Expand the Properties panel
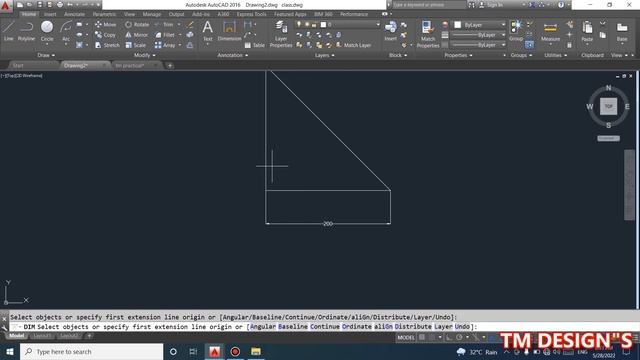Screen dimensions: 640x360 tap(458, 55)
